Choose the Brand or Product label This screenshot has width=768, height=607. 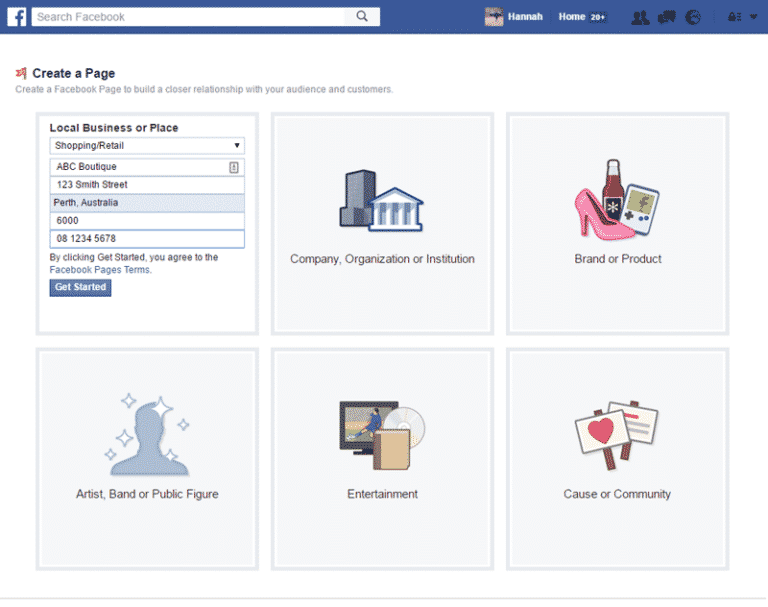coord(618,259)
